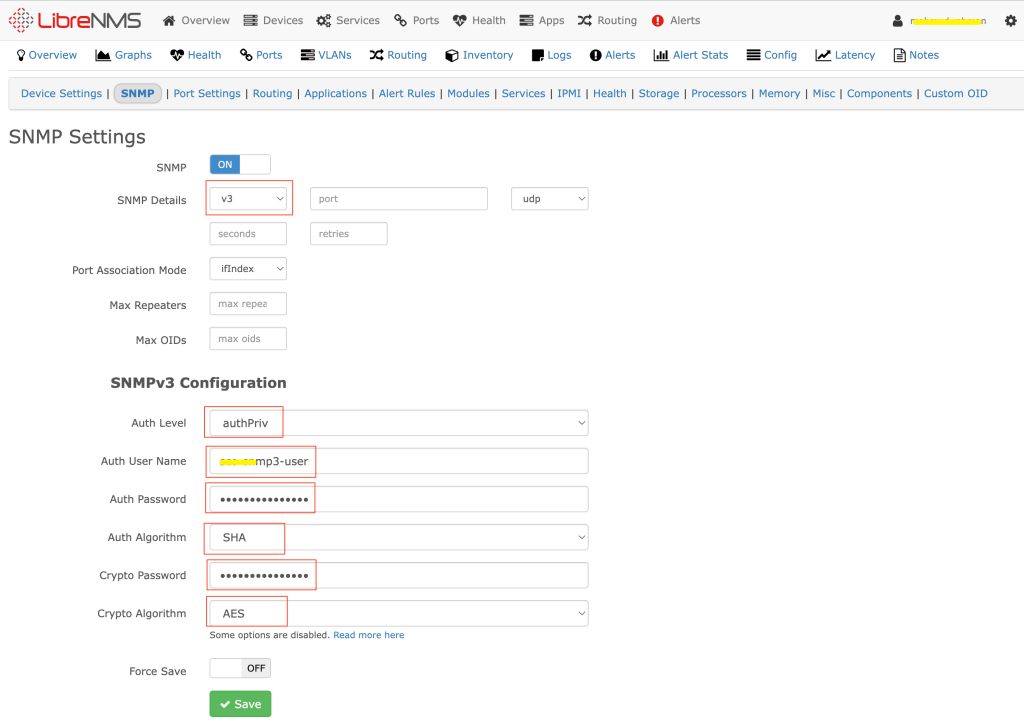Viewport: 1024px width, 726px height.
Task: Change the Auth Level authPriv dropdown
Action: pyautogui.click(x=398, y=423)
